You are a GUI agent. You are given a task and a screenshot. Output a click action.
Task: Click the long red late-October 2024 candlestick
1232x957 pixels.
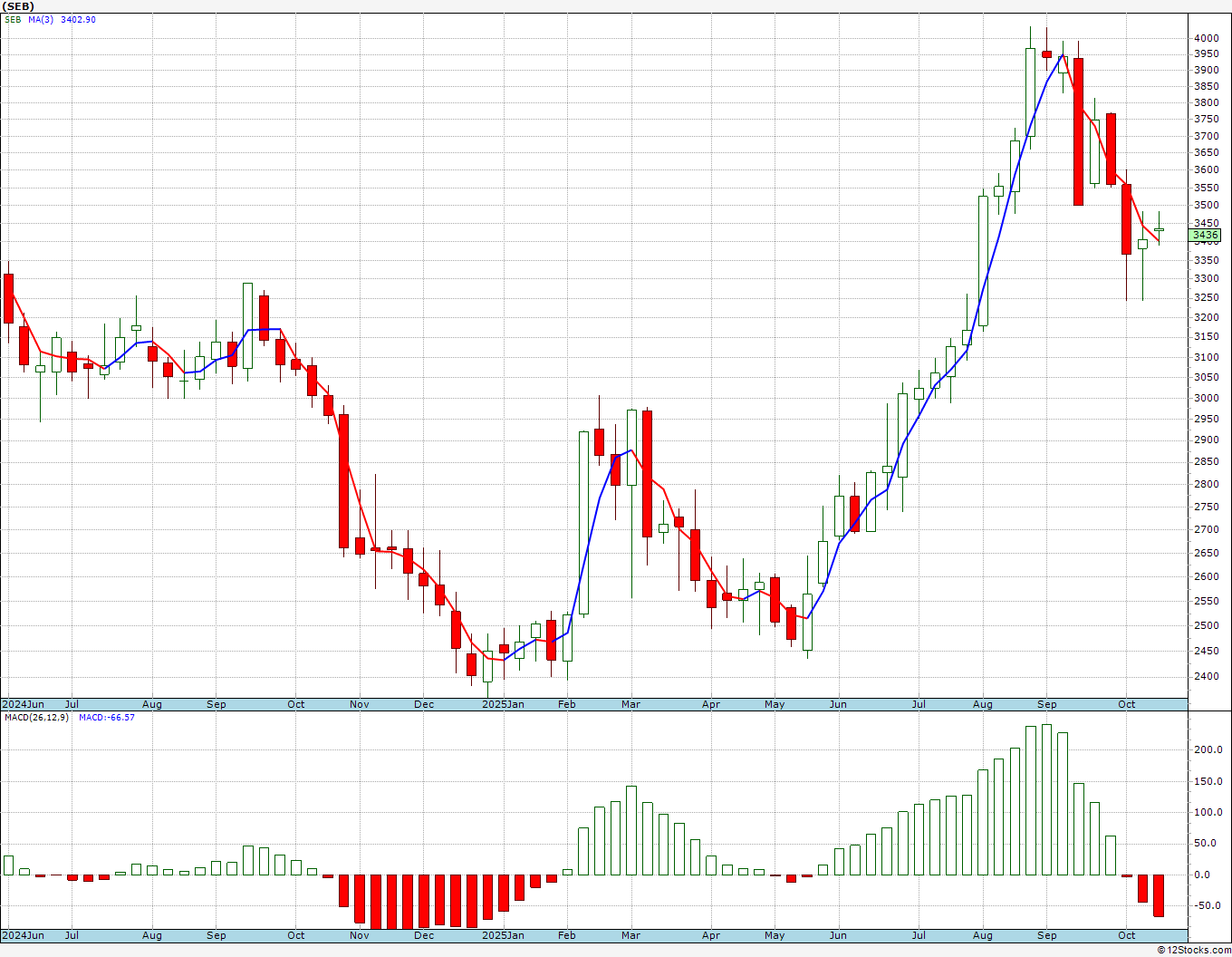343,481
